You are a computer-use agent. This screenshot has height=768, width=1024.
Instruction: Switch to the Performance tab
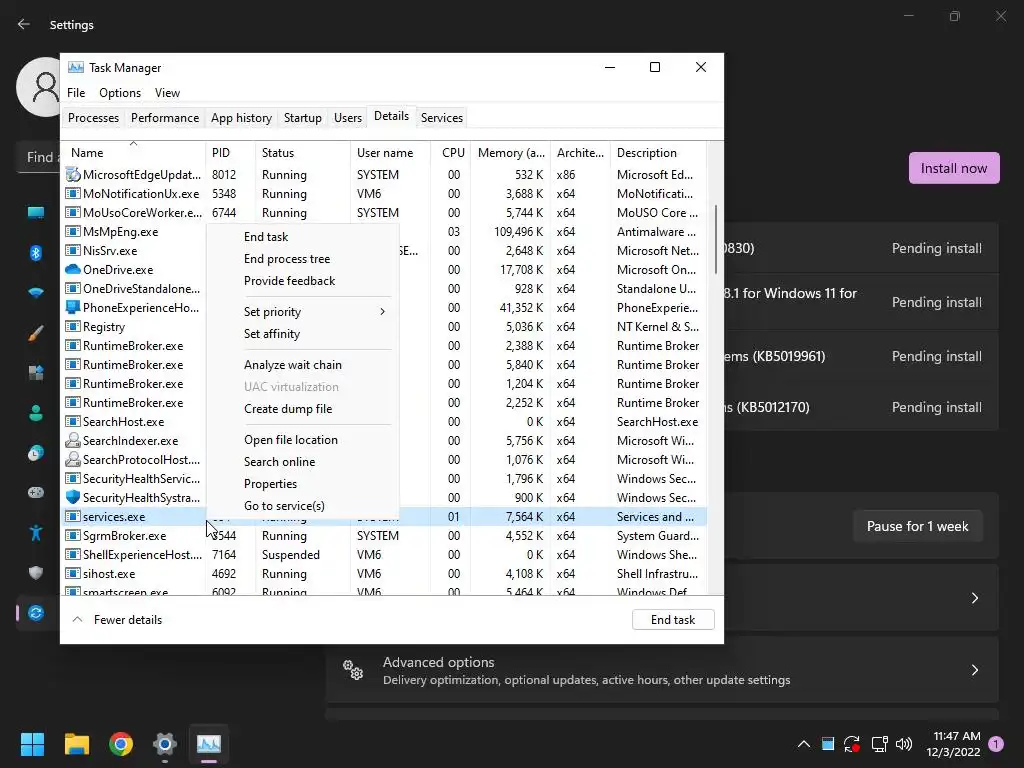point(165,118)
